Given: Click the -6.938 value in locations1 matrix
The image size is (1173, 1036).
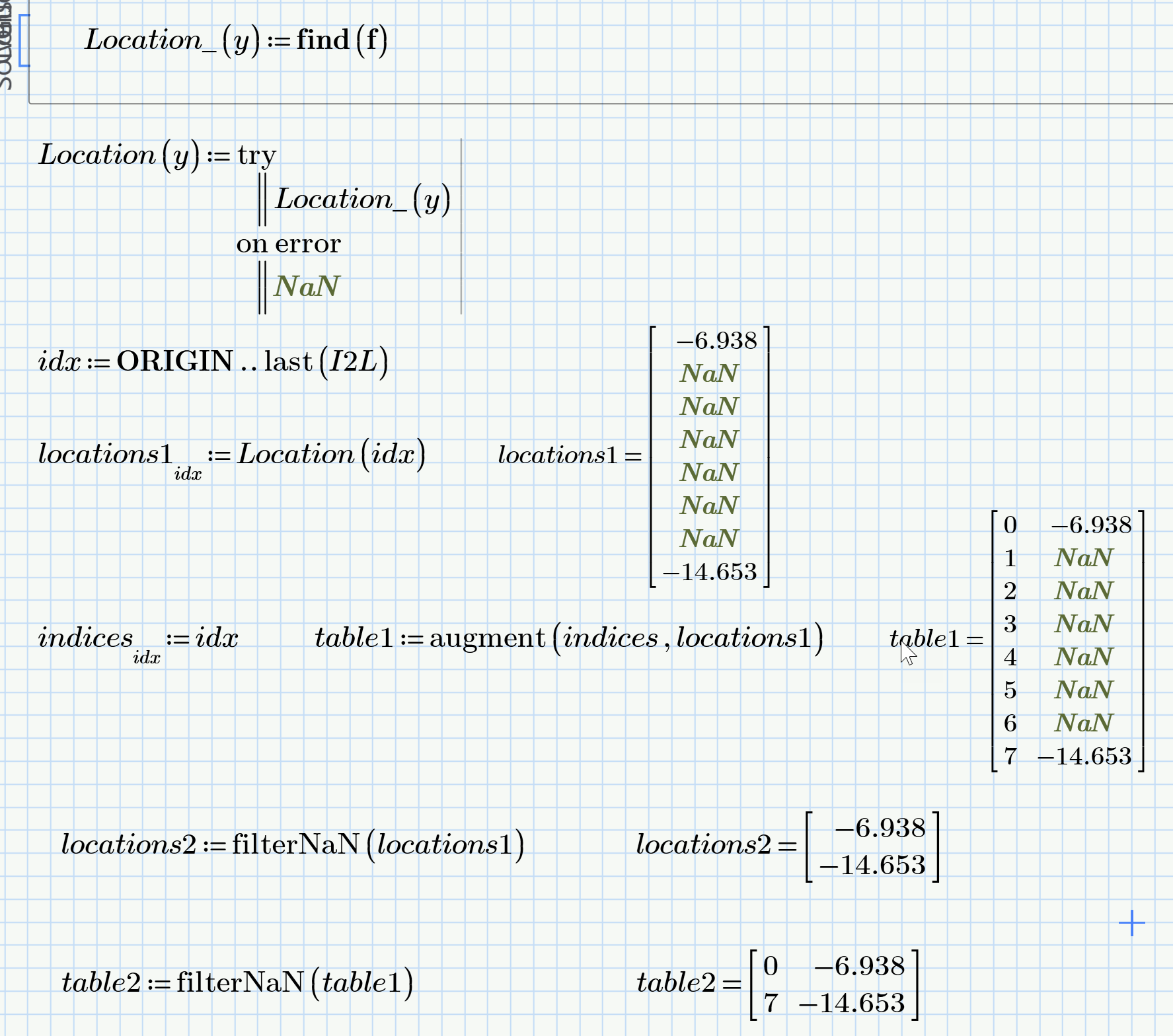Looking at the screenshot, I should pyautogui.click(x=716, y=341).
